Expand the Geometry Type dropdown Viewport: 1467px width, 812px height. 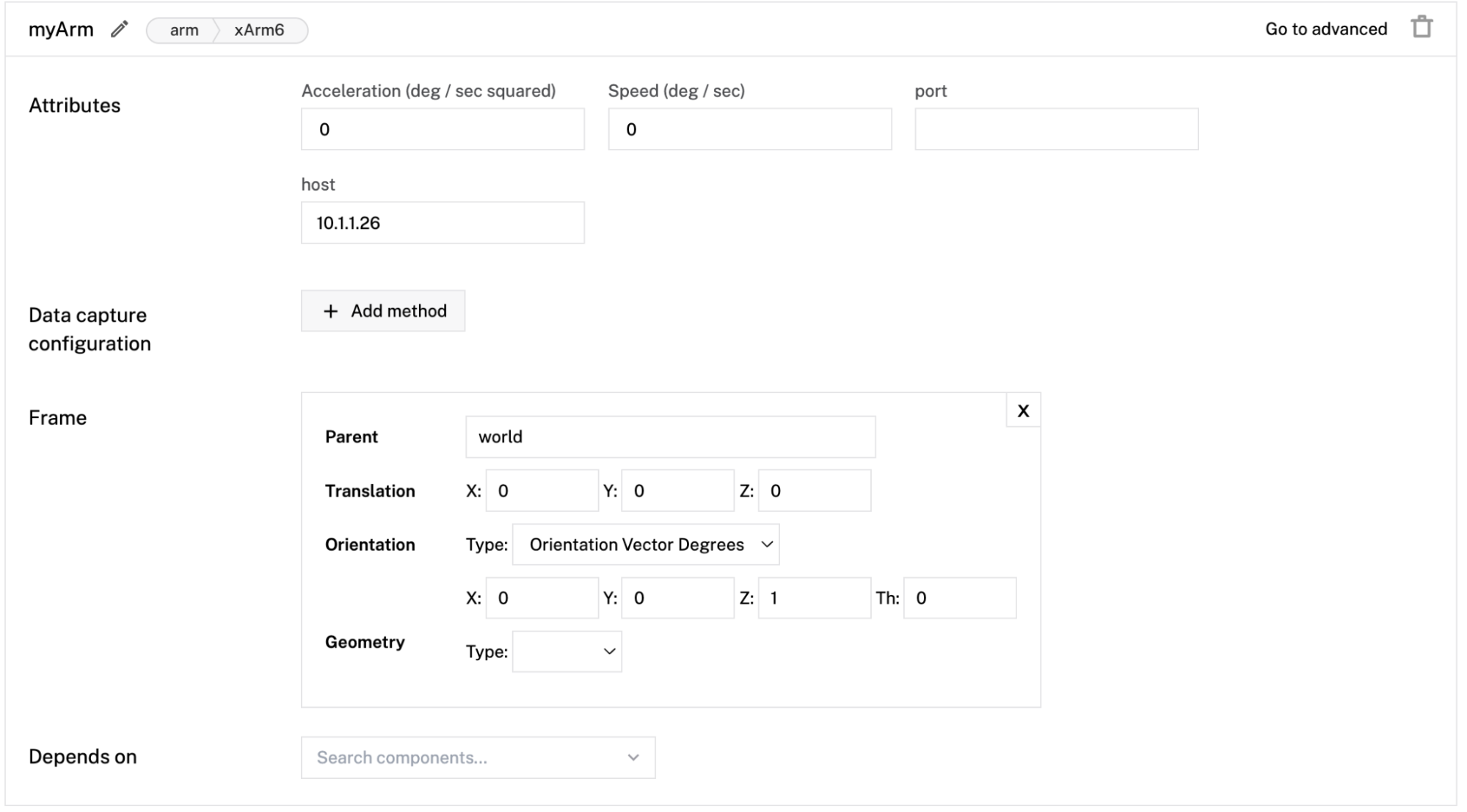point(567,651)
